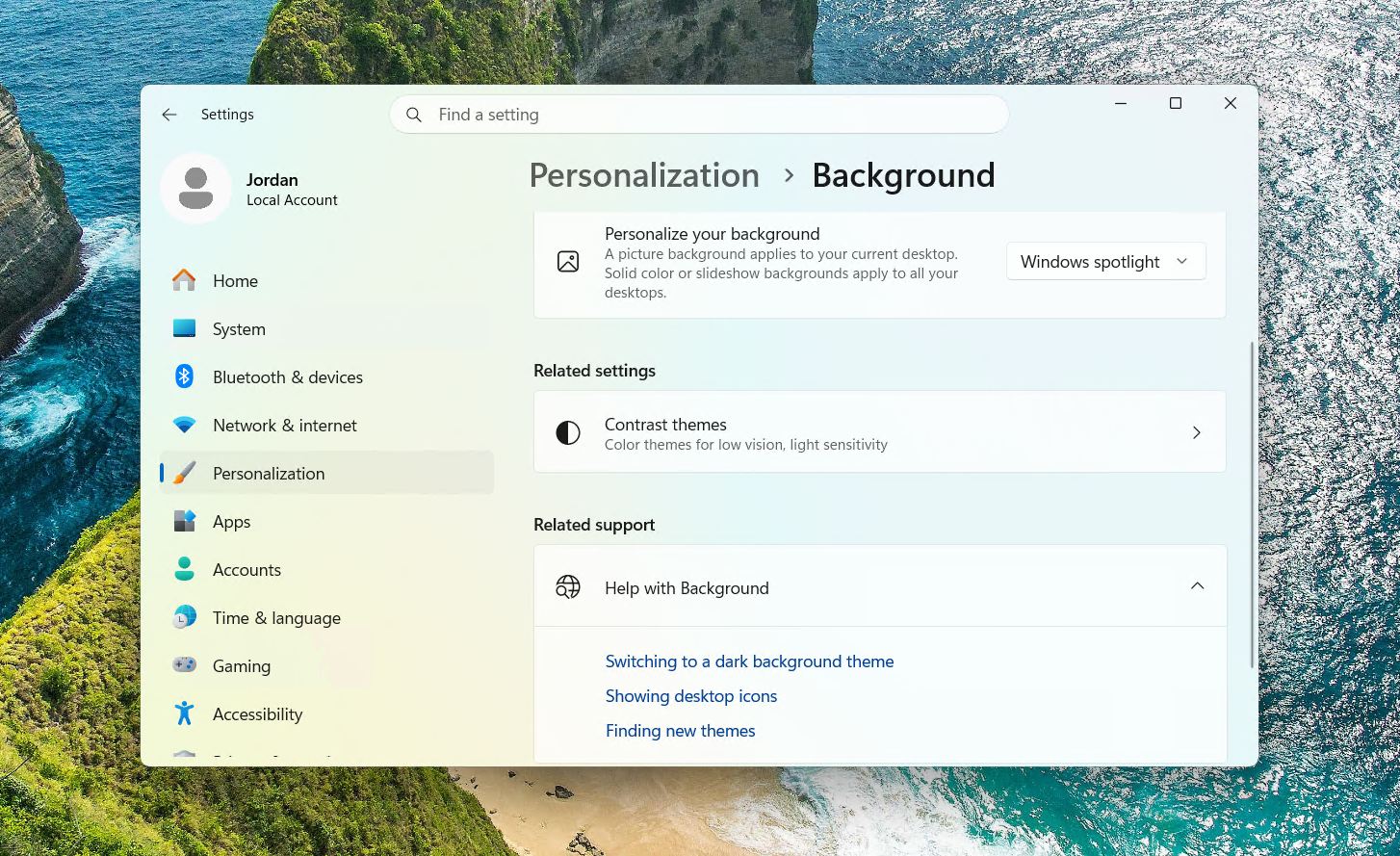1400x856 pixels.
Task: Click the Home house icon
Action: coord(184,280)
